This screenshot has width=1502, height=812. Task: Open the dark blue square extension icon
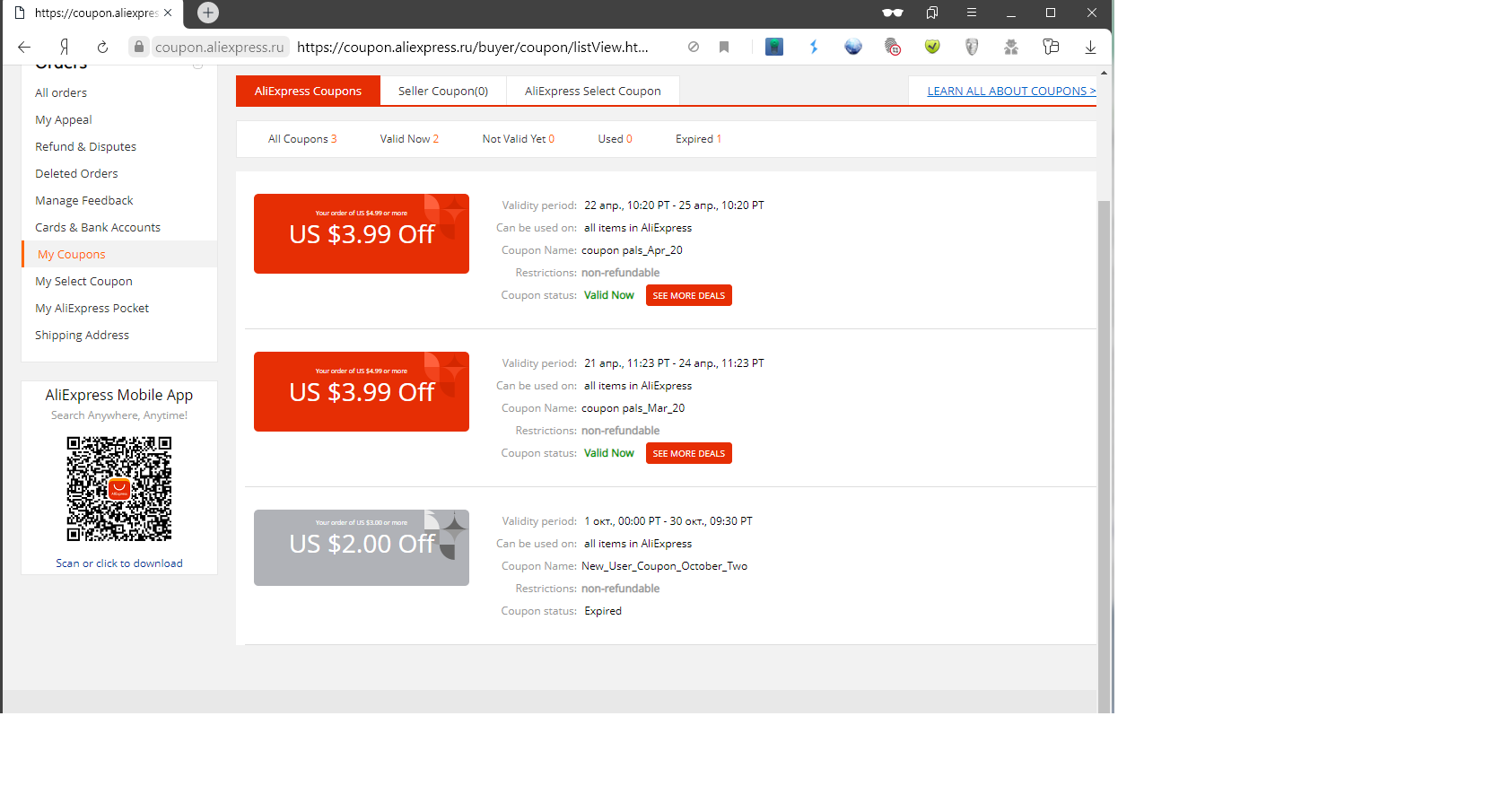pos(774,47)
